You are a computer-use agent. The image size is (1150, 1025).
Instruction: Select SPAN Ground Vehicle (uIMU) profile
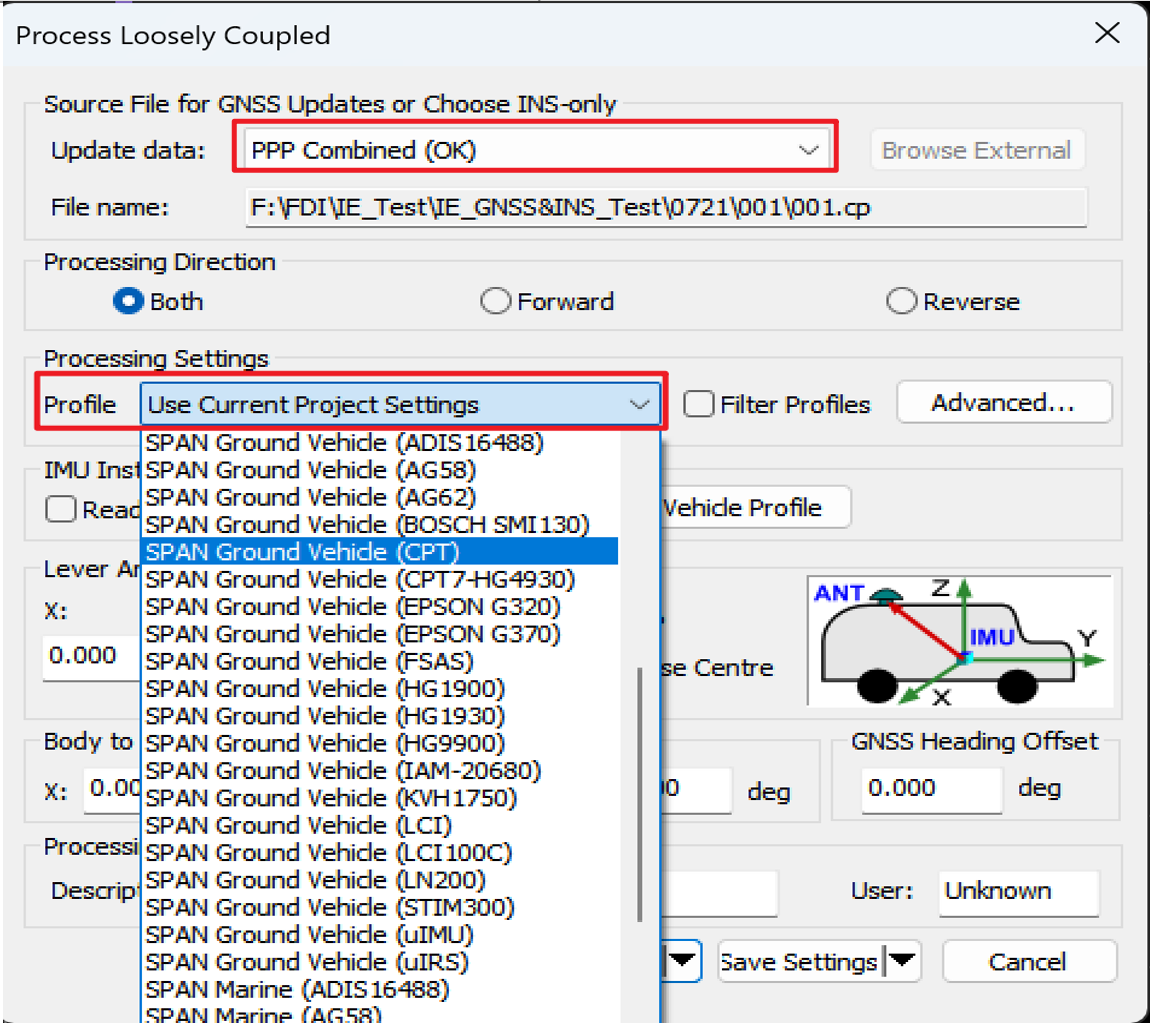tap(380, 935)
